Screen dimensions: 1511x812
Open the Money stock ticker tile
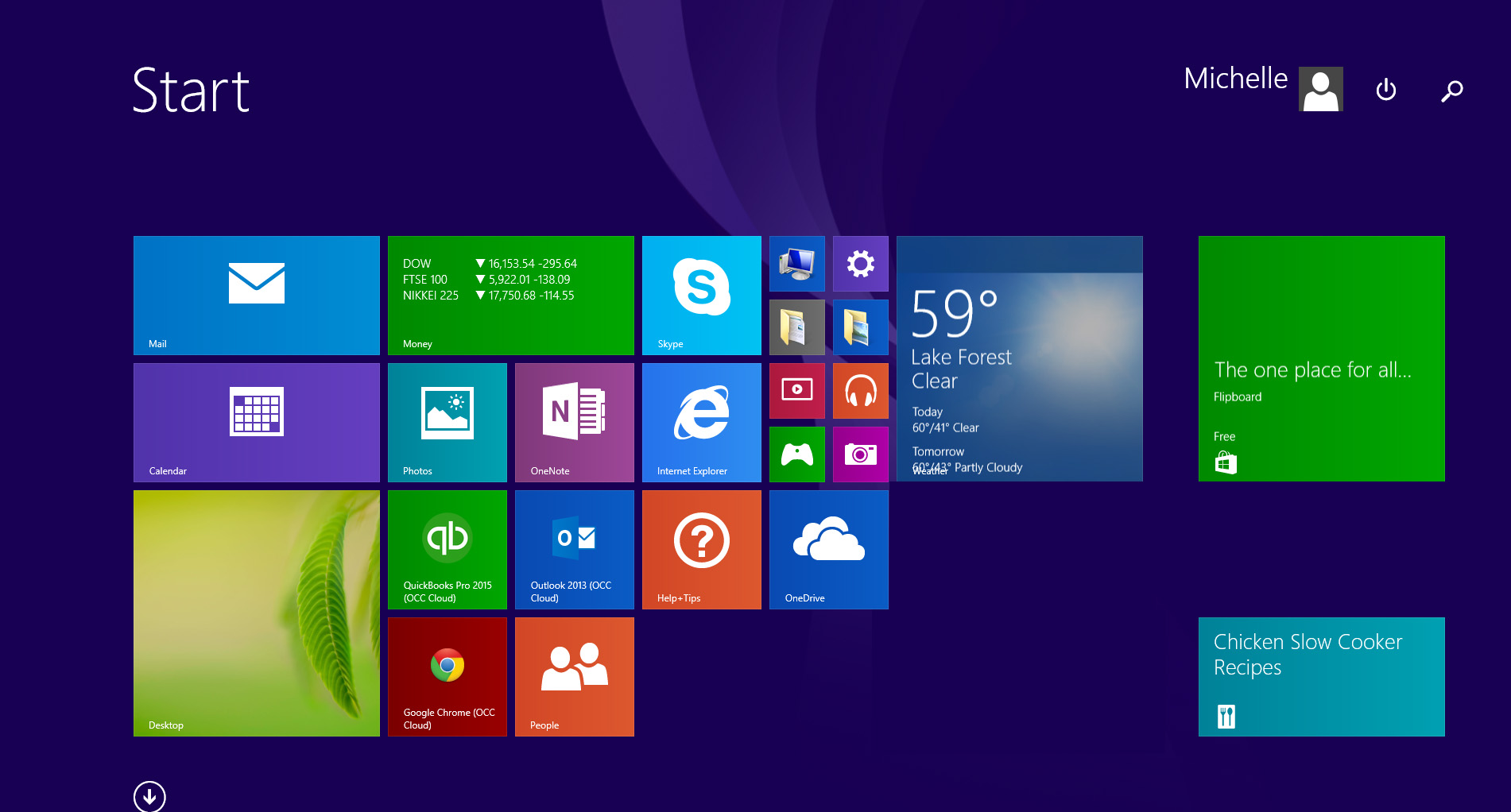pos(510,295)
